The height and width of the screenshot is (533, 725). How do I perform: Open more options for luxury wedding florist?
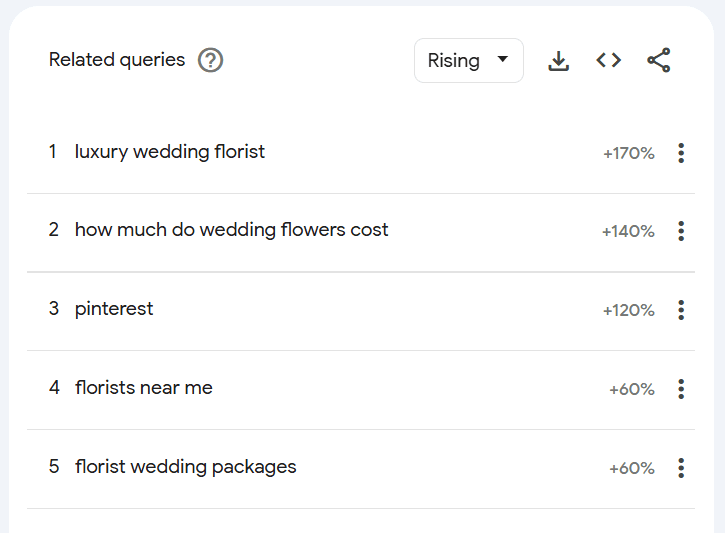tap(681, 153)
